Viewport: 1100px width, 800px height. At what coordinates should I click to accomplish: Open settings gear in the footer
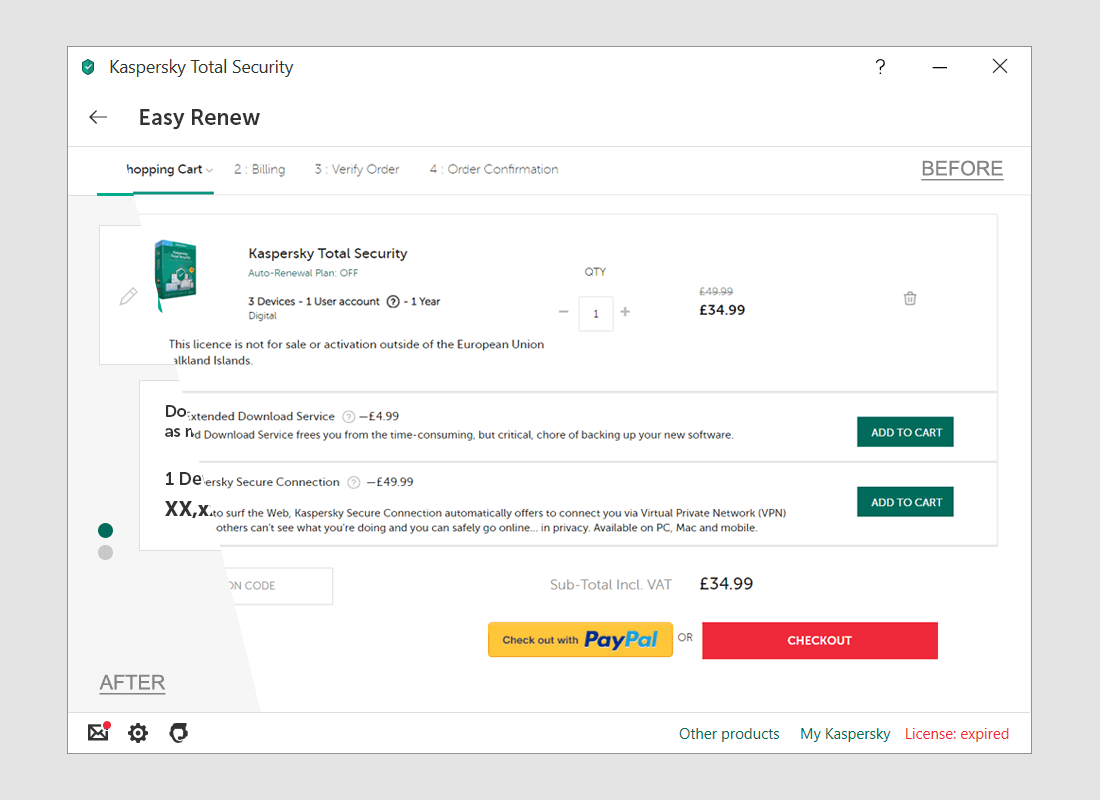138,733
